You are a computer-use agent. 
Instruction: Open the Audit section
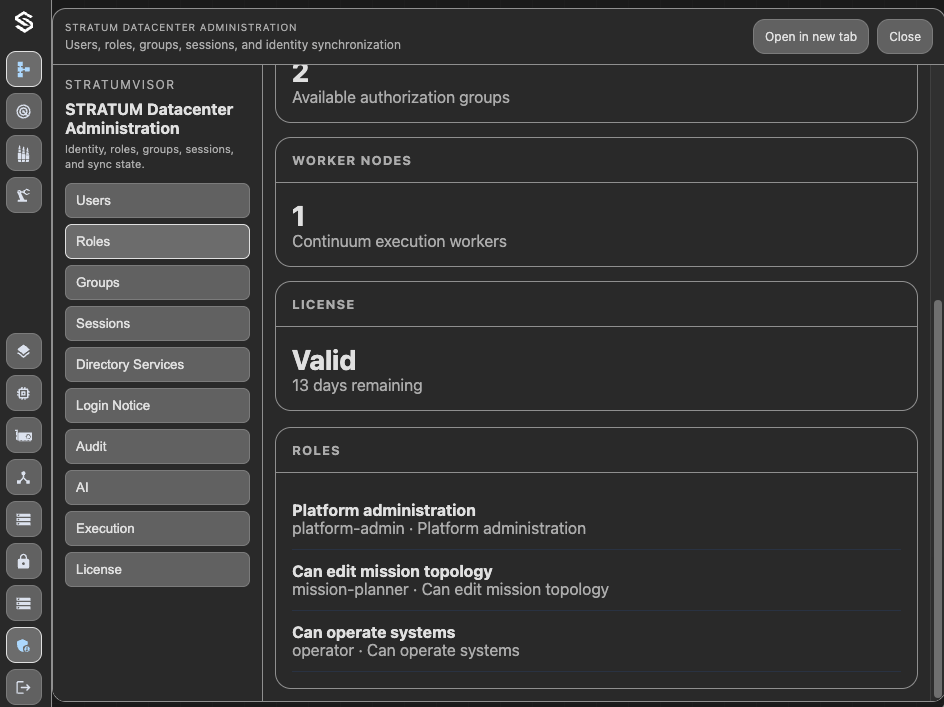pos(157,446)
